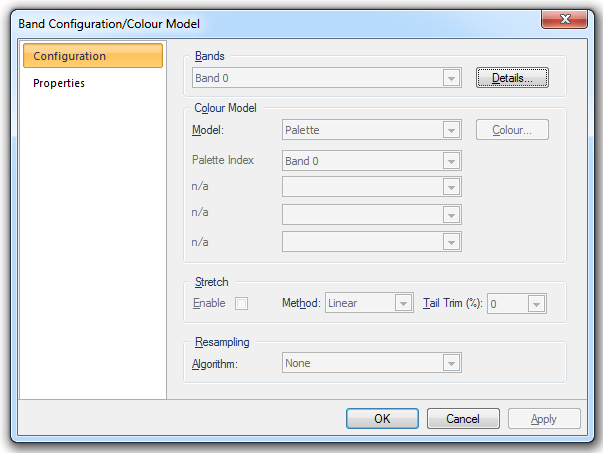Open the first n/a dropdown

(x=371, y=187)
